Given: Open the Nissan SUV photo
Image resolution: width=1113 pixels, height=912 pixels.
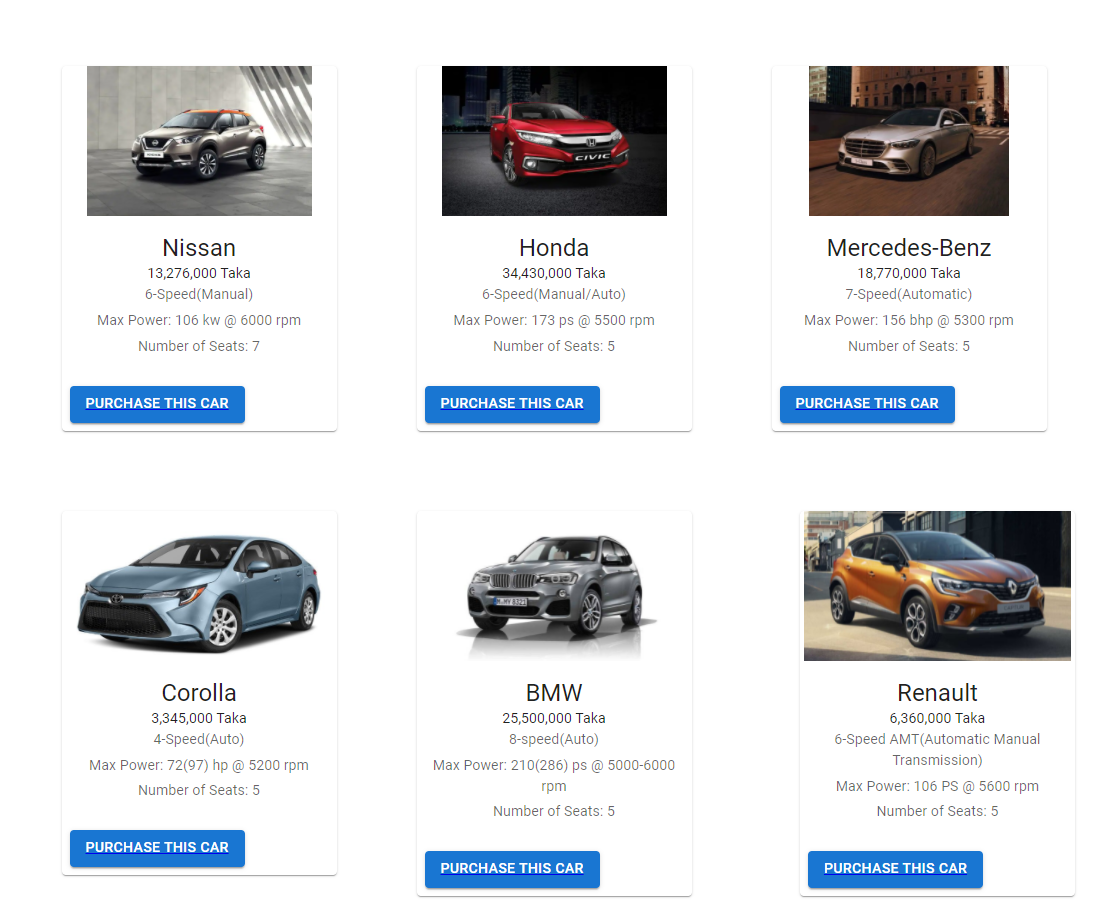Looking at the screenshot, I should click(x=199, y=141).
